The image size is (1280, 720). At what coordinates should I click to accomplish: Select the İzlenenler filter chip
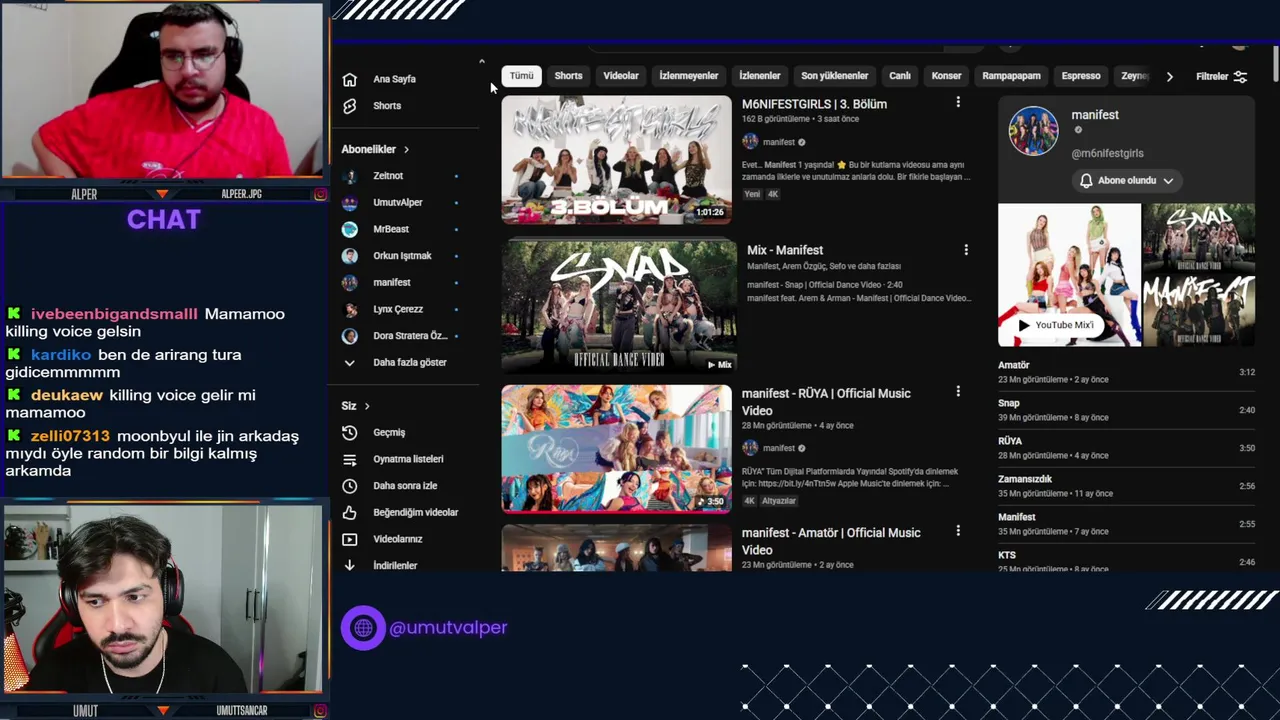[760, 76]
